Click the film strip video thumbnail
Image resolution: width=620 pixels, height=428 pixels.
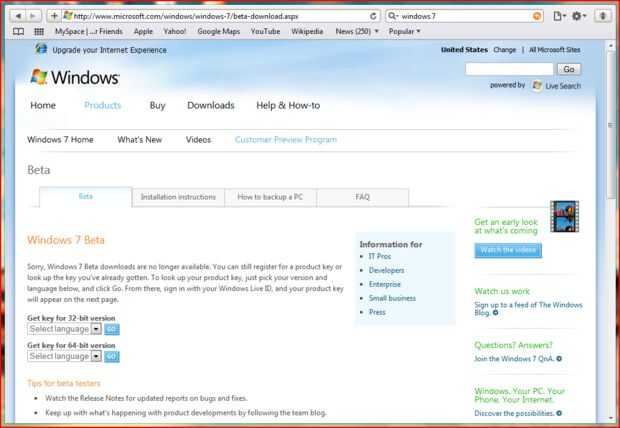coord(564,216)
